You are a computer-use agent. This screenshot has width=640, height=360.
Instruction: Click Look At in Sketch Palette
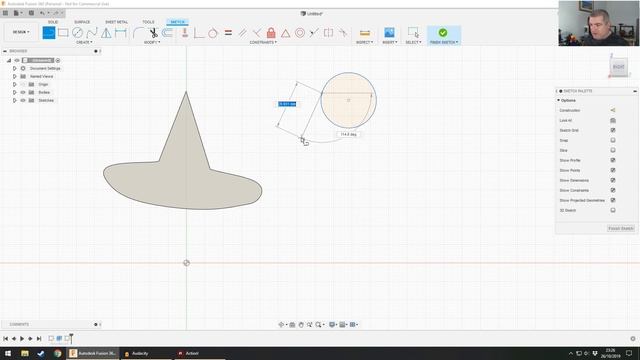pyautogui.click(x=613, y=120)
